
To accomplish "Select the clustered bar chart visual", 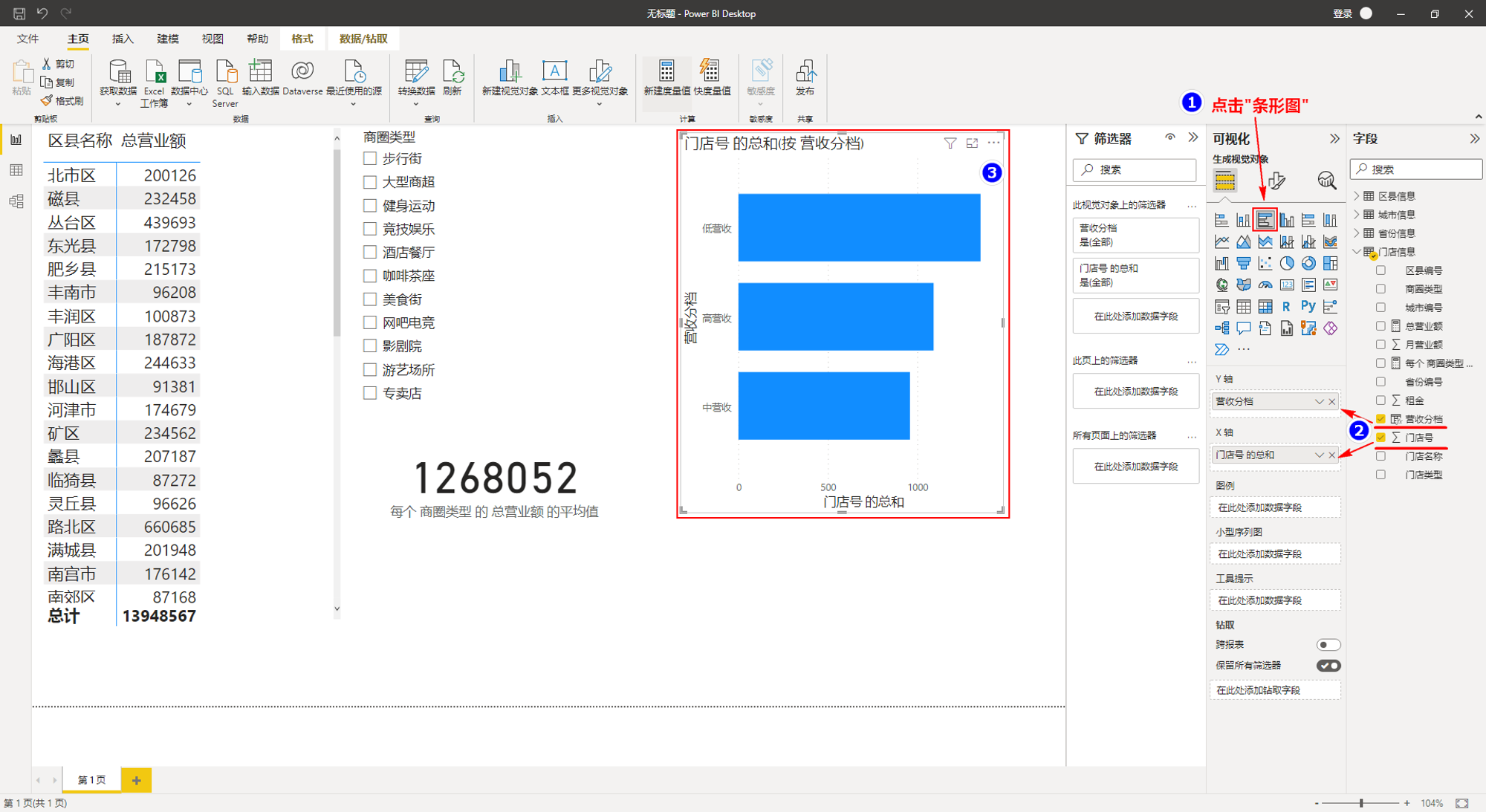I will [x=1265, y=220].
